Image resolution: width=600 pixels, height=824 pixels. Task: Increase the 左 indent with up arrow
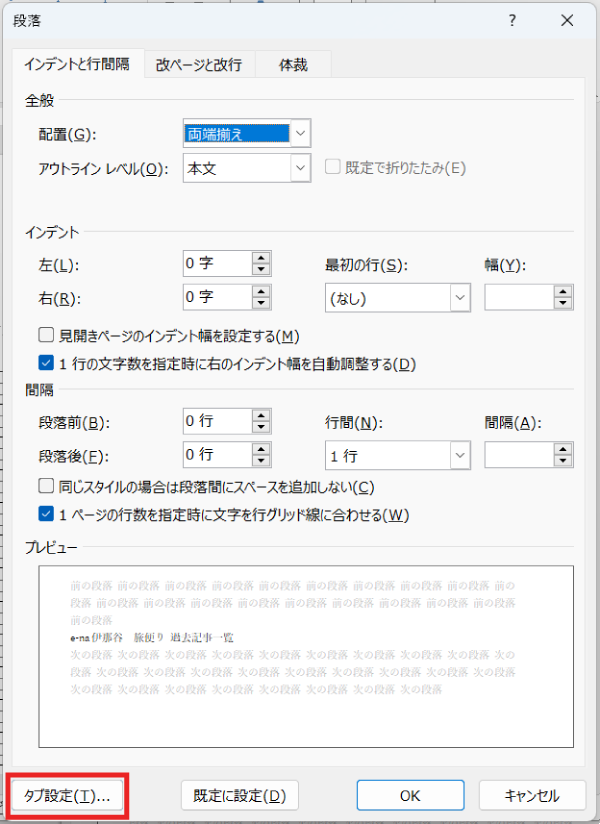pos(262,258)
